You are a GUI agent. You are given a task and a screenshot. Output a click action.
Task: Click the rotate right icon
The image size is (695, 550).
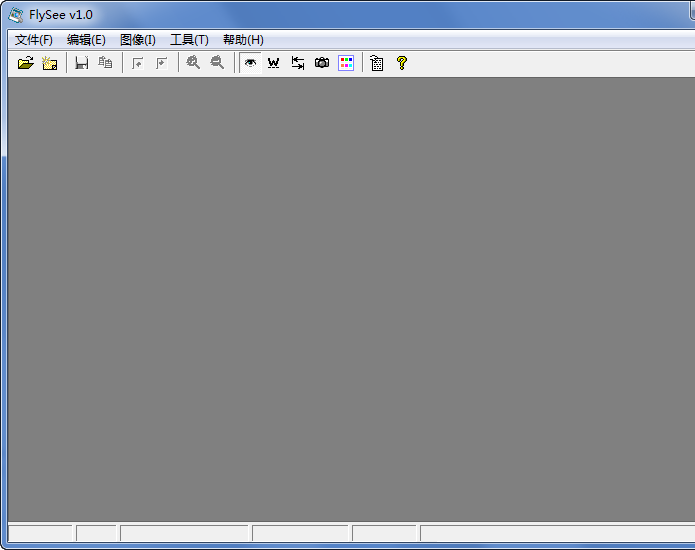point(161,63)
